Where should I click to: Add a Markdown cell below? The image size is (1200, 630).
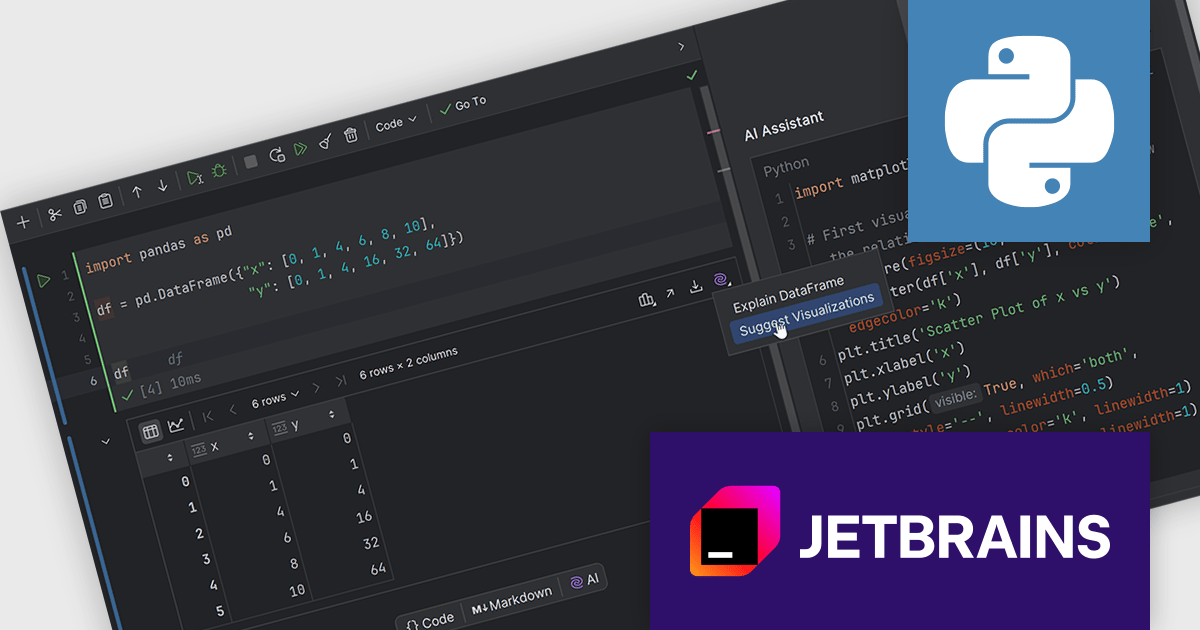tap(511, 600)
